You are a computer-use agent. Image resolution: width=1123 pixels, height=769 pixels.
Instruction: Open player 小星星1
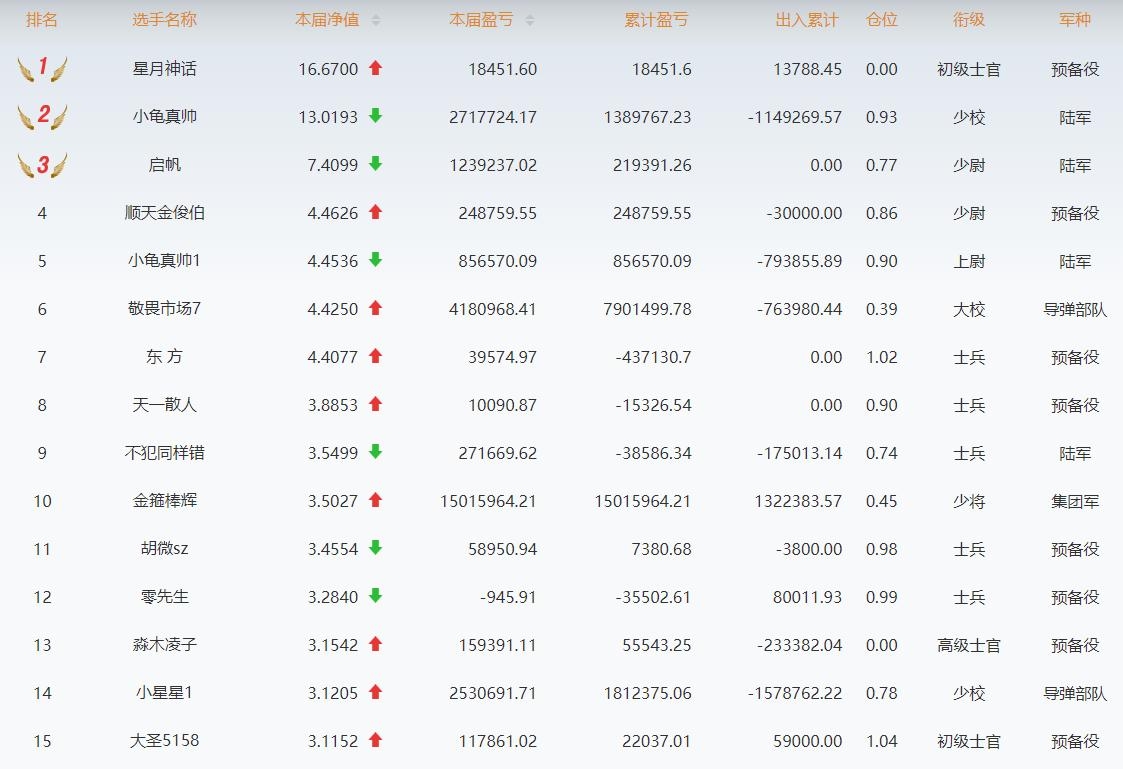164,692
